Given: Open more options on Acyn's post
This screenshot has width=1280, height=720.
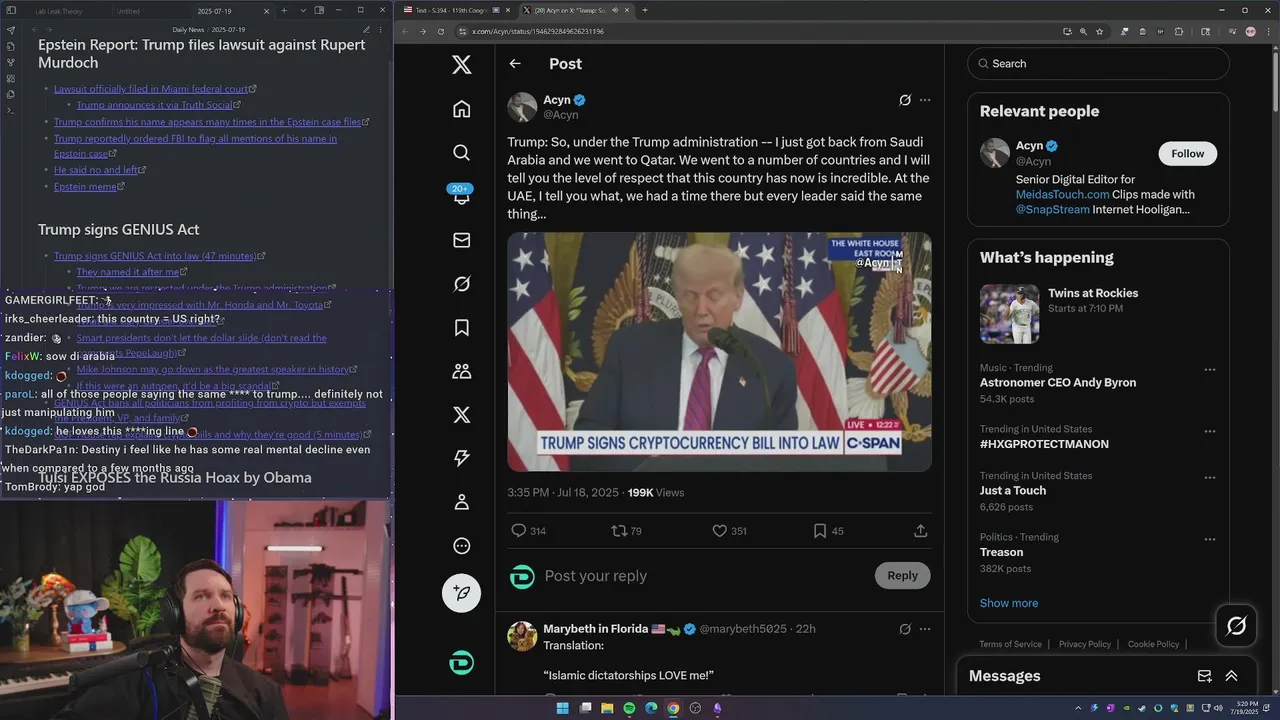Looking at the screenshot, I should point(925,100).
